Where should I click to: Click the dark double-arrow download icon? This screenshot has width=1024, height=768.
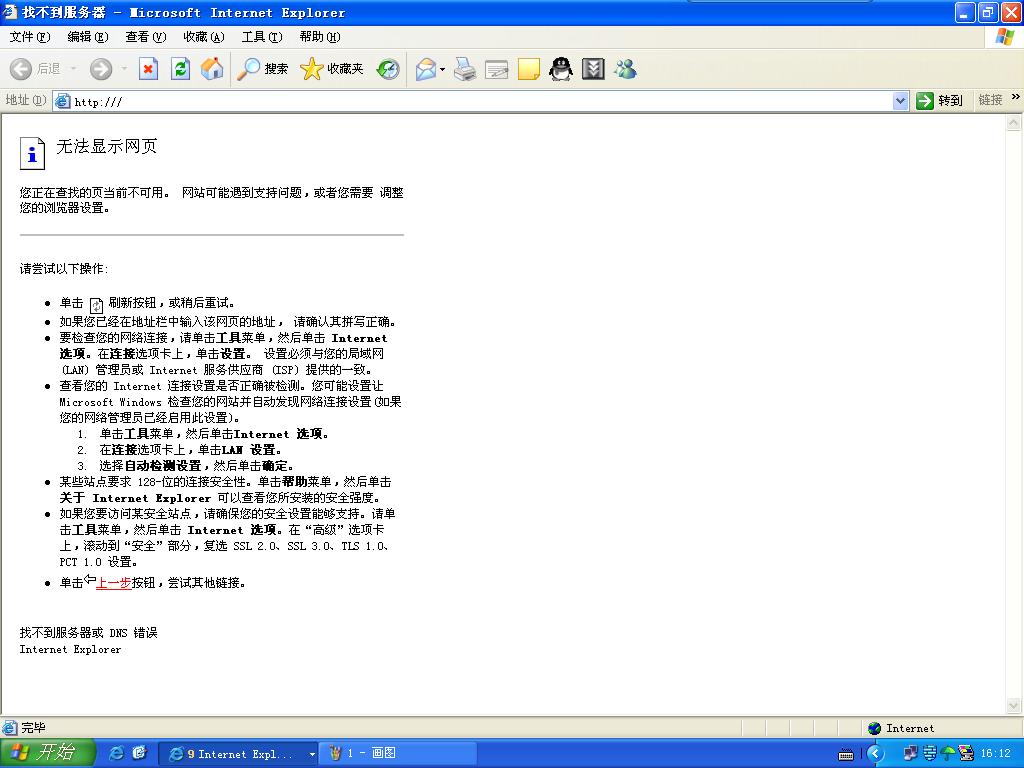tap(593, 69)
